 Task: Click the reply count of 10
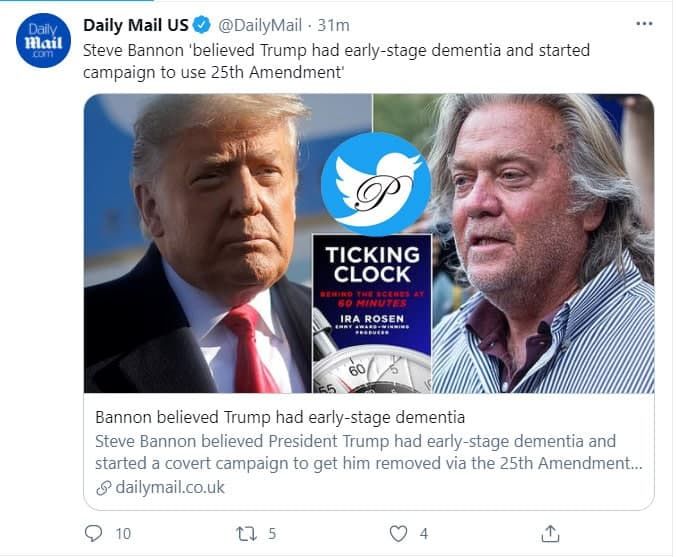click(123, 534)
